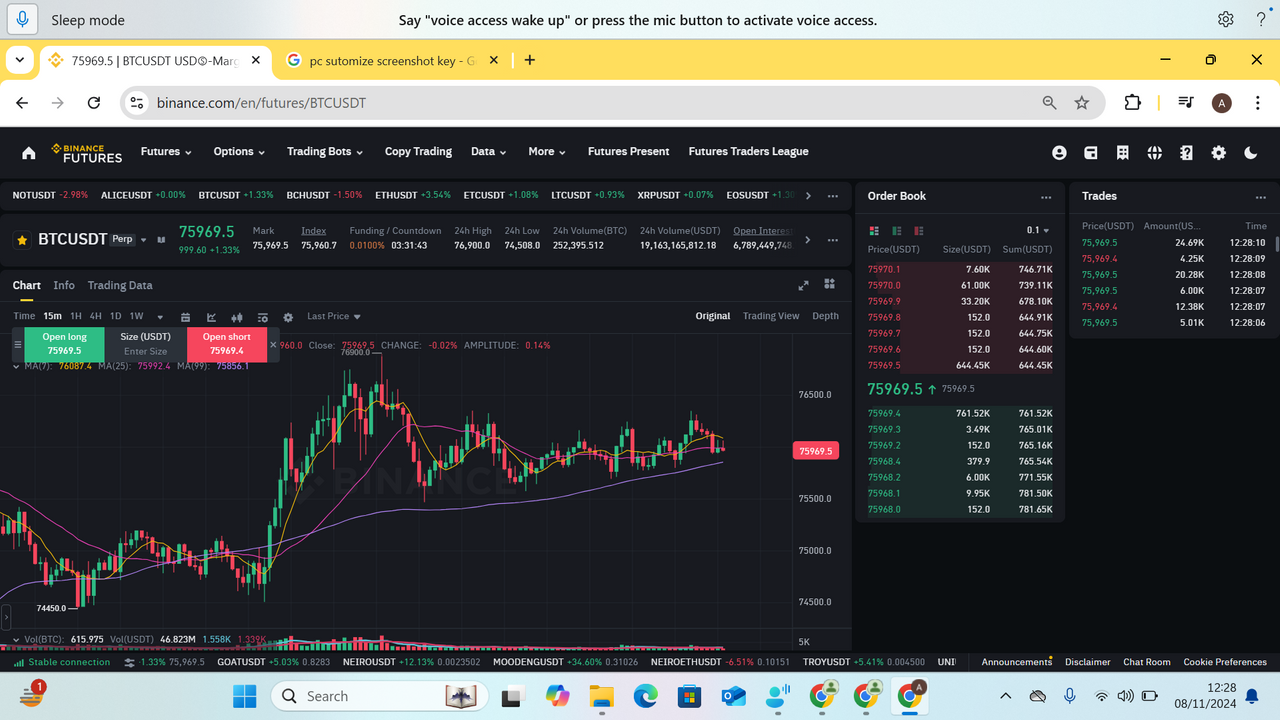Open the wallet icon in header

click(1091, 153)
